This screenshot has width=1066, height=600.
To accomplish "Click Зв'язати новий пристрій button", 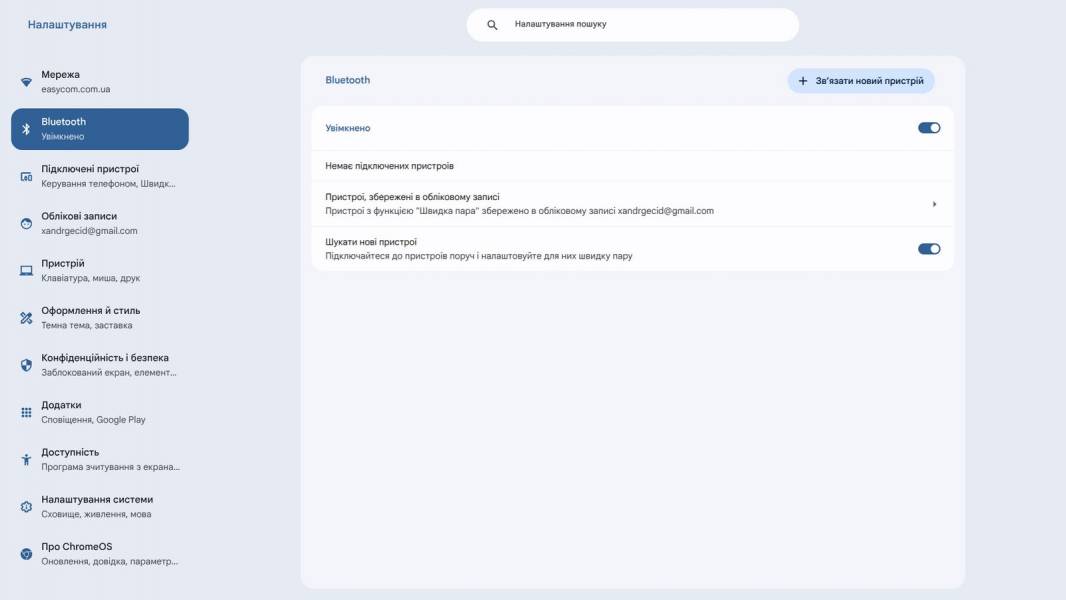I will coord(861,81).
